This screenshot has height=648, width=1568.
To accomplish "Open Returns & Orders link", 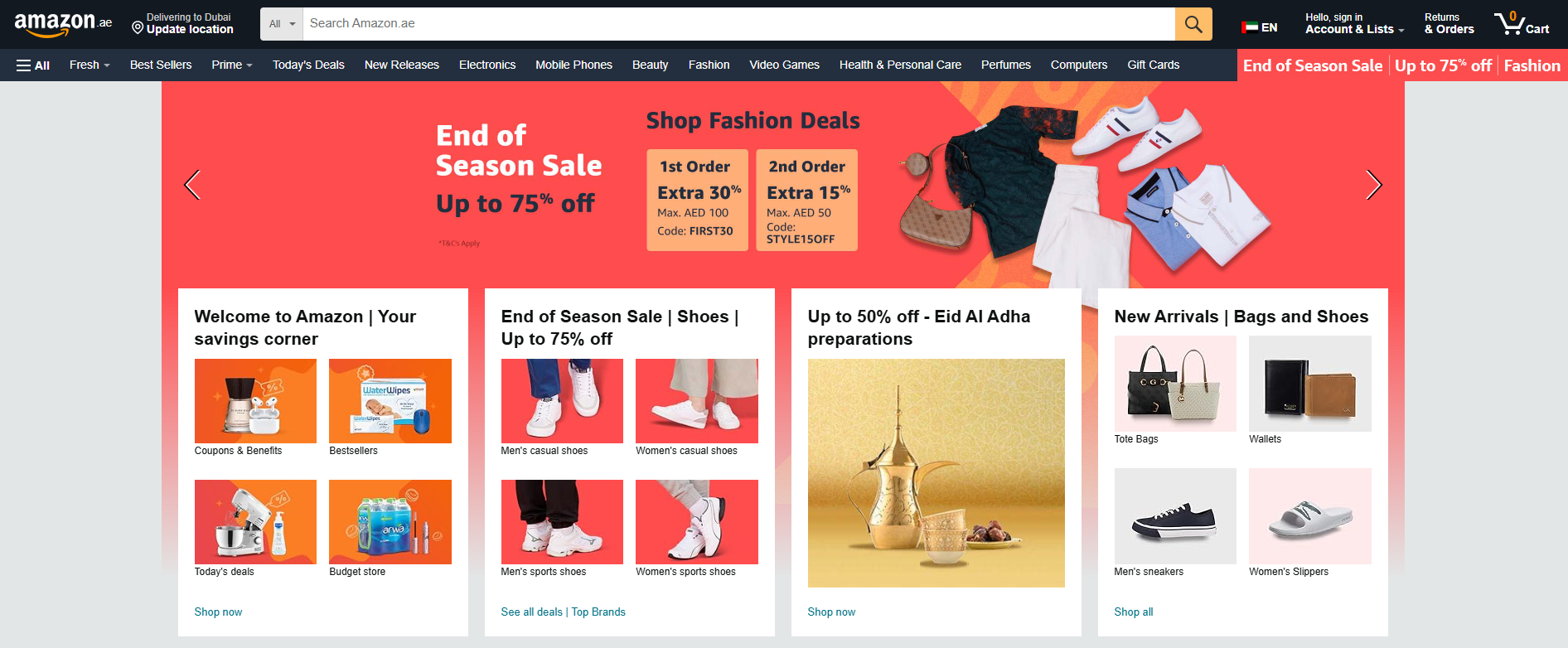I will click(1449, 23).
